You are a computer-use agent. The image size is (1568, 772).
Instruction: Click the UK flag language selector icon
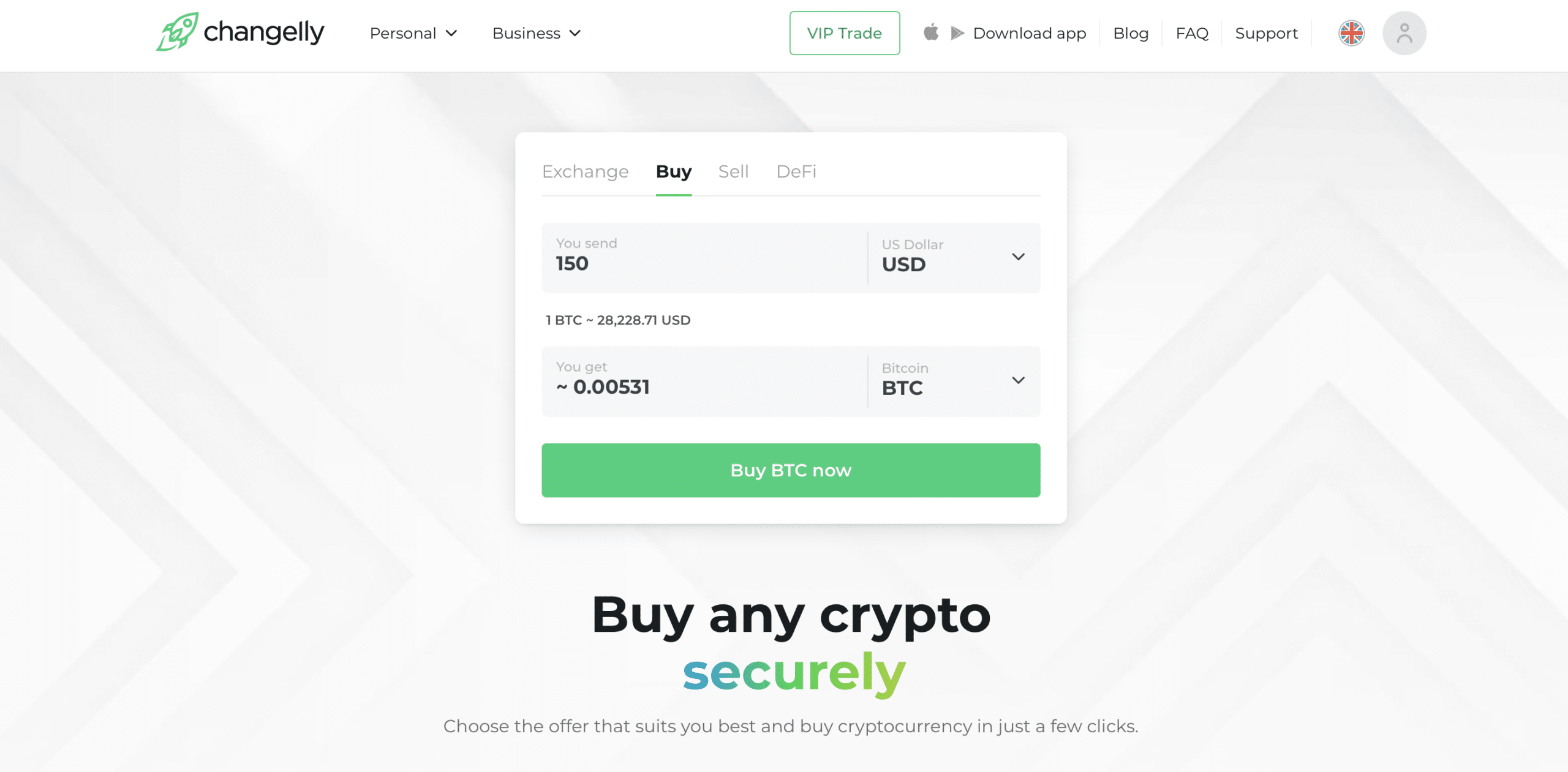(1352, 33)
